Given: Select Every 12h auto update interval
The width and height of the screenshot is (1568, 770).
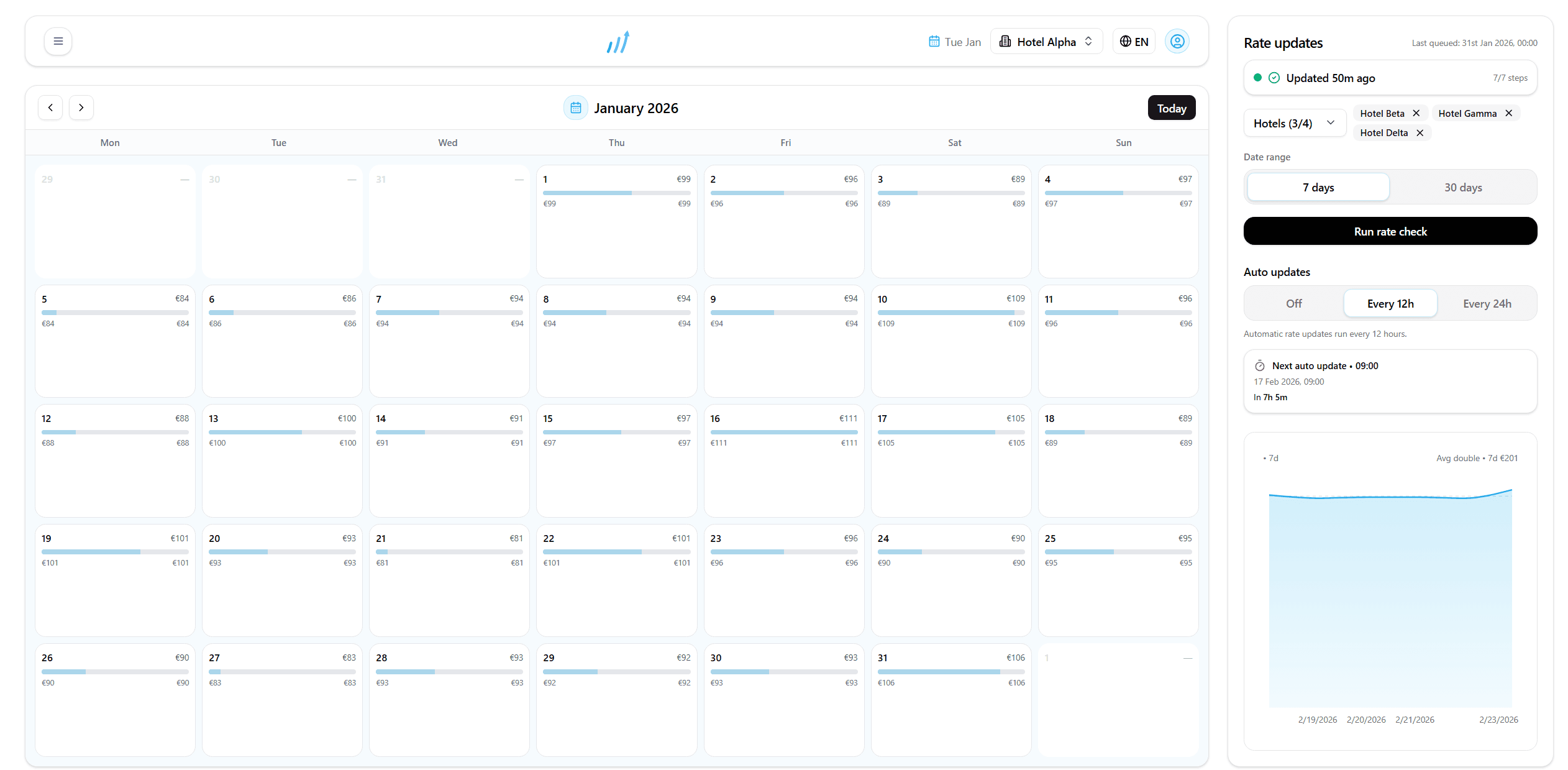Looking at the screenshot, I should (x=1390, y=303).
